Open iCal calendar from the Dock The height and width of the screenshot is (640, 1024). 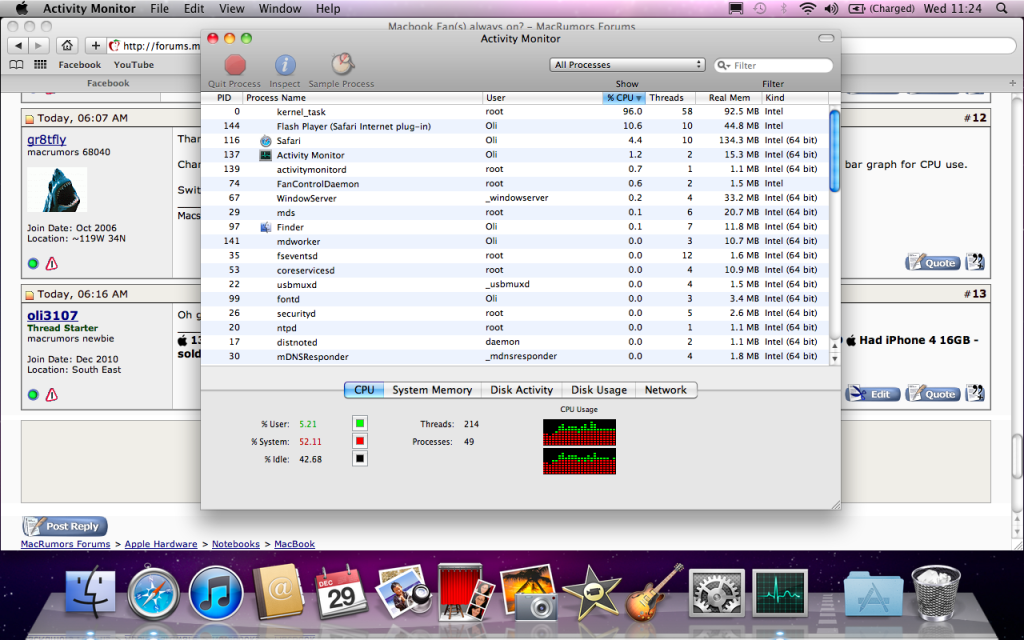(x=341, y=592)
